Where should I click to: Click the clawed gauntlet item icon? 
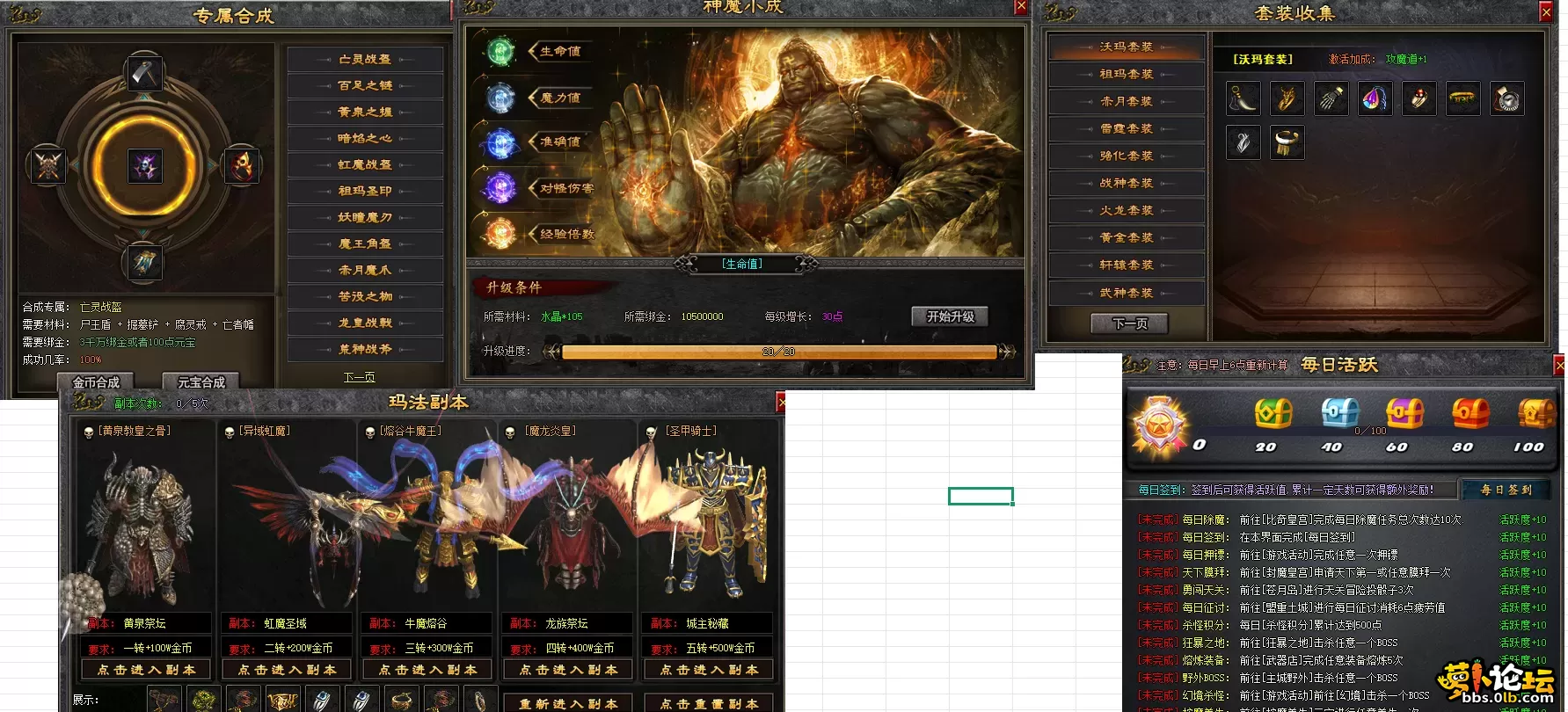click(1331, 98)
